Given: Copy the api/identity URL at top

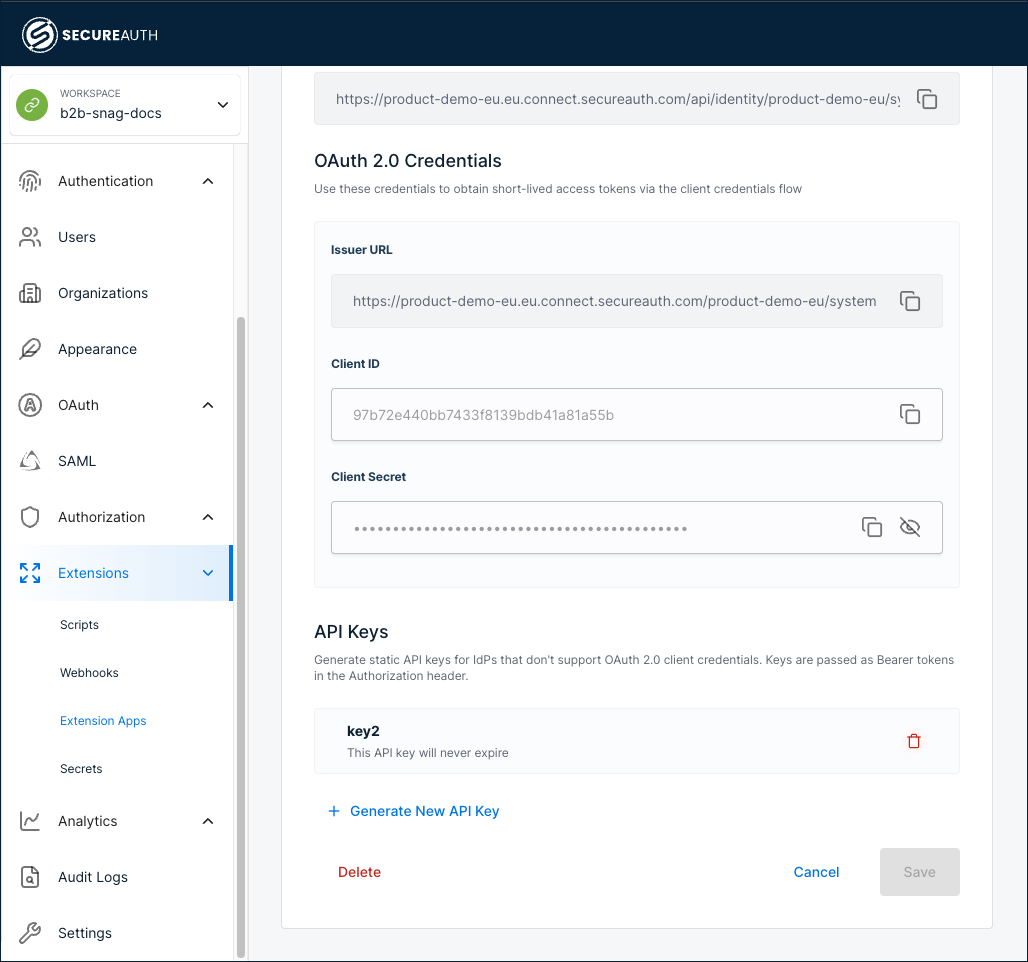Looking at the screenshot, I should (x=926, y=99).
